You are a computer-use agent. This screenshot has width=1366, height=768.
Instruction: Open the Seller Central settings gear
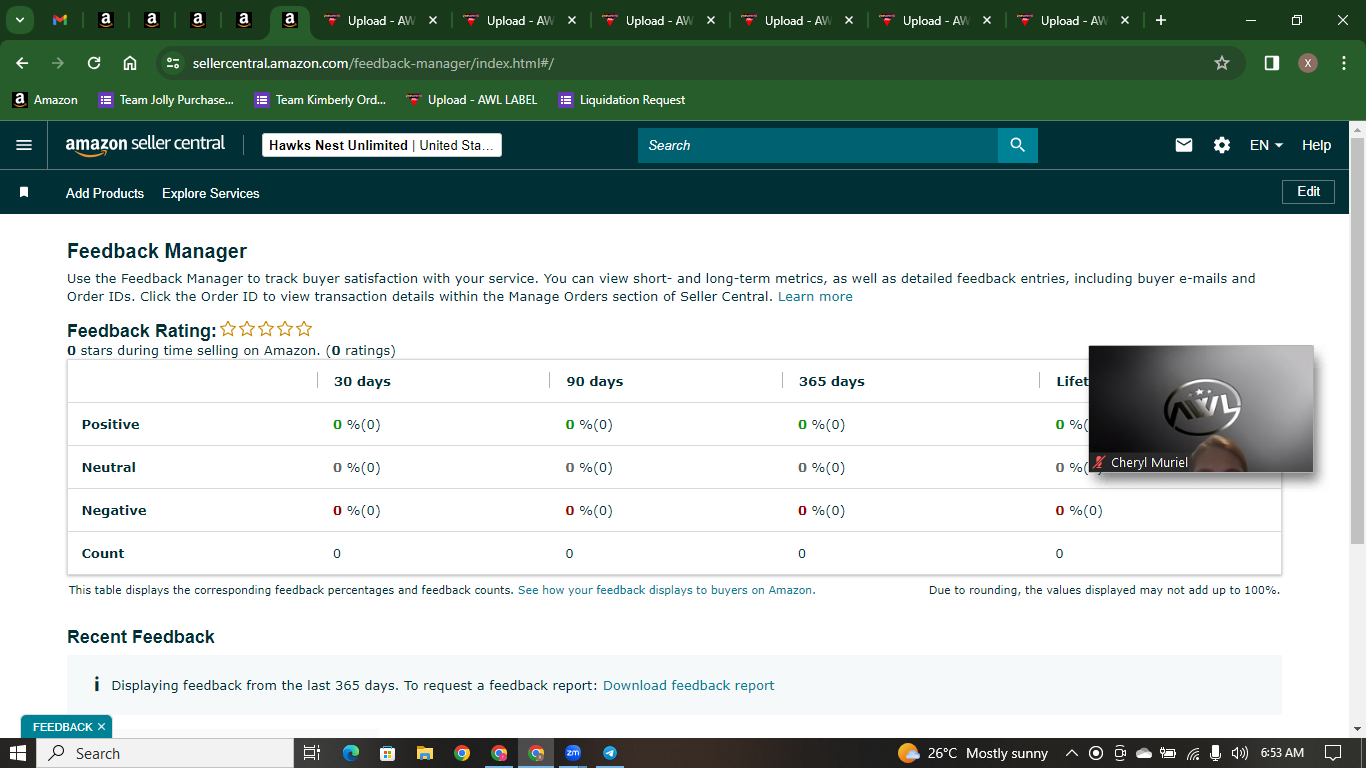pyautogui.click(x=1222, y=145)
